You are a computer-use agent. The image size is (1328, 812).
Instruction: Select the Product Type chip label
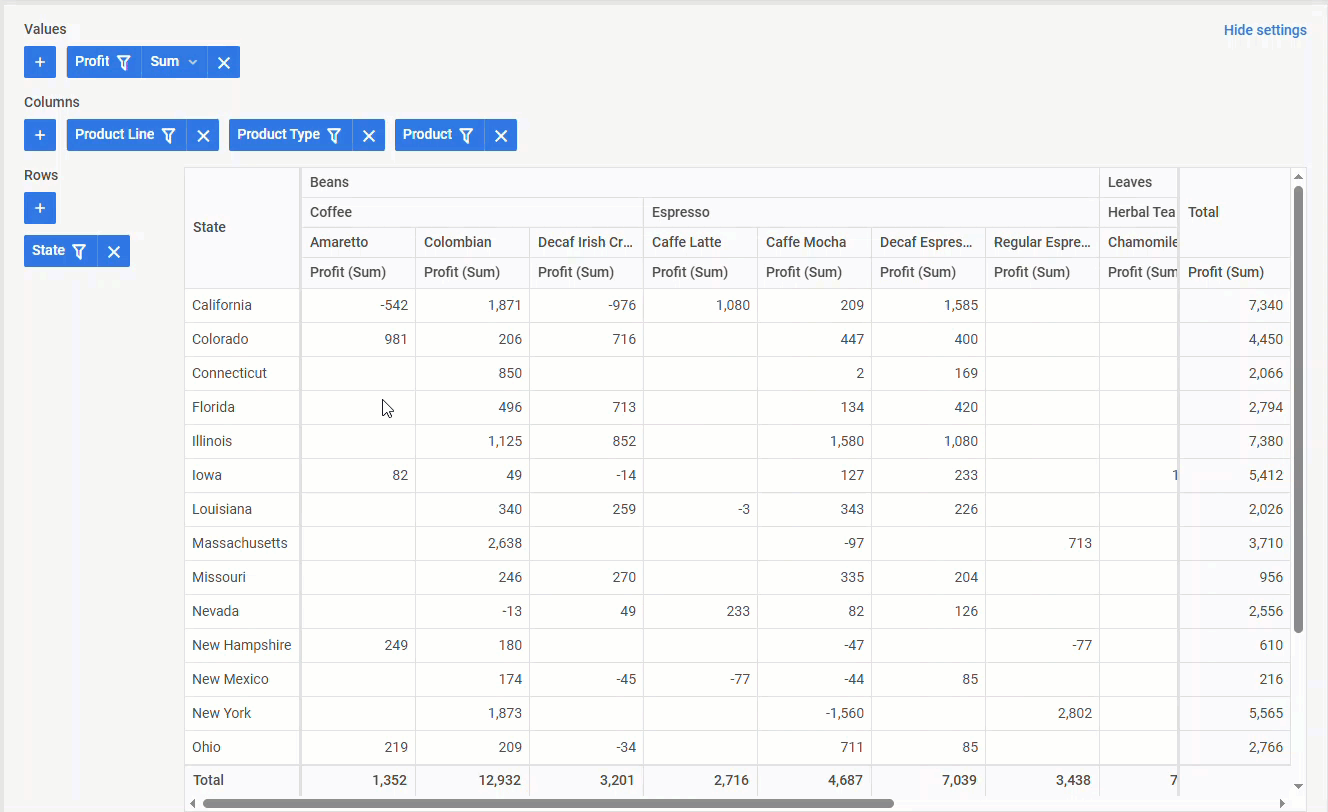(278, 134)
